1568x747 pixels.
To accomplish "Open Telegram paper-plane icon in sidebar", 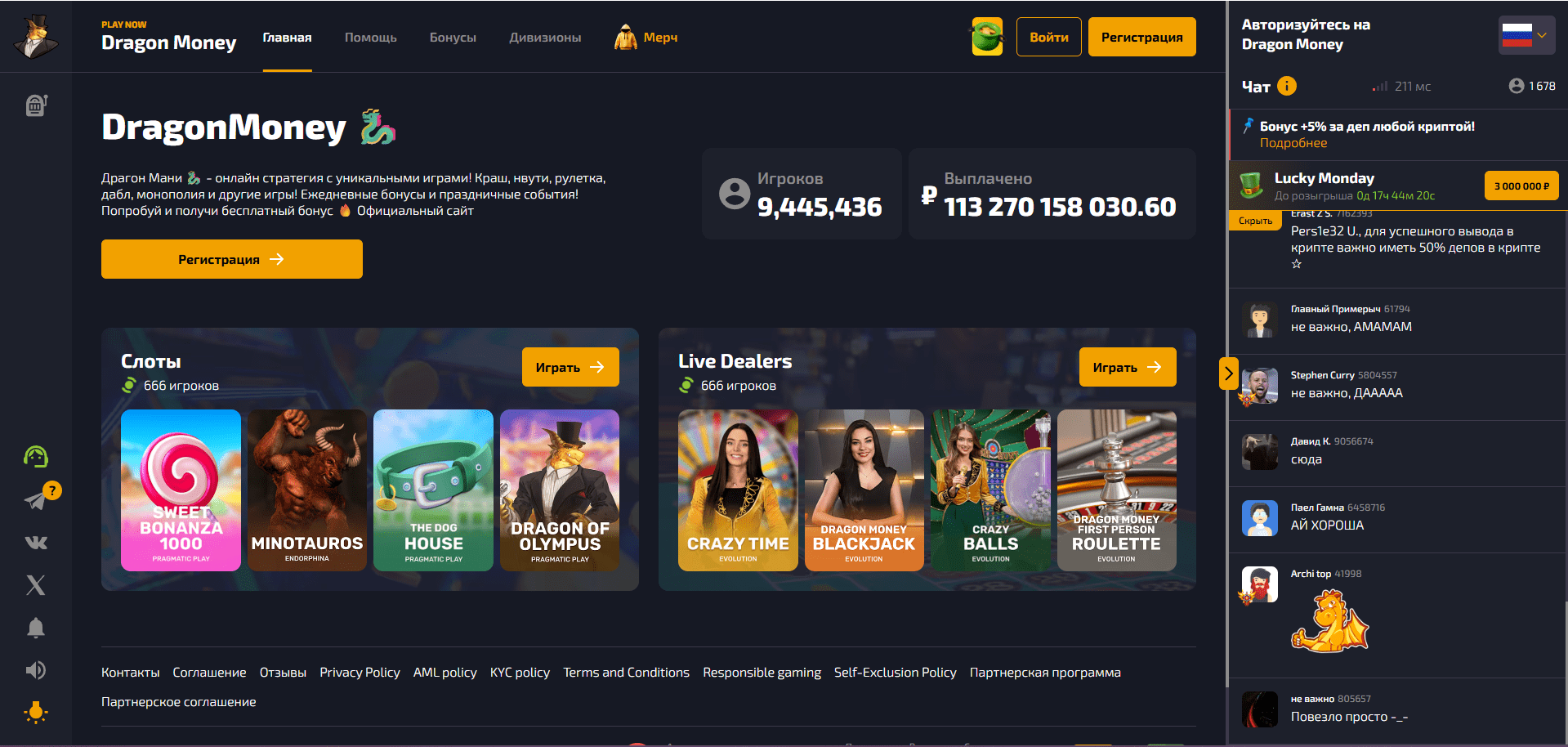I will tap(36, 499).
